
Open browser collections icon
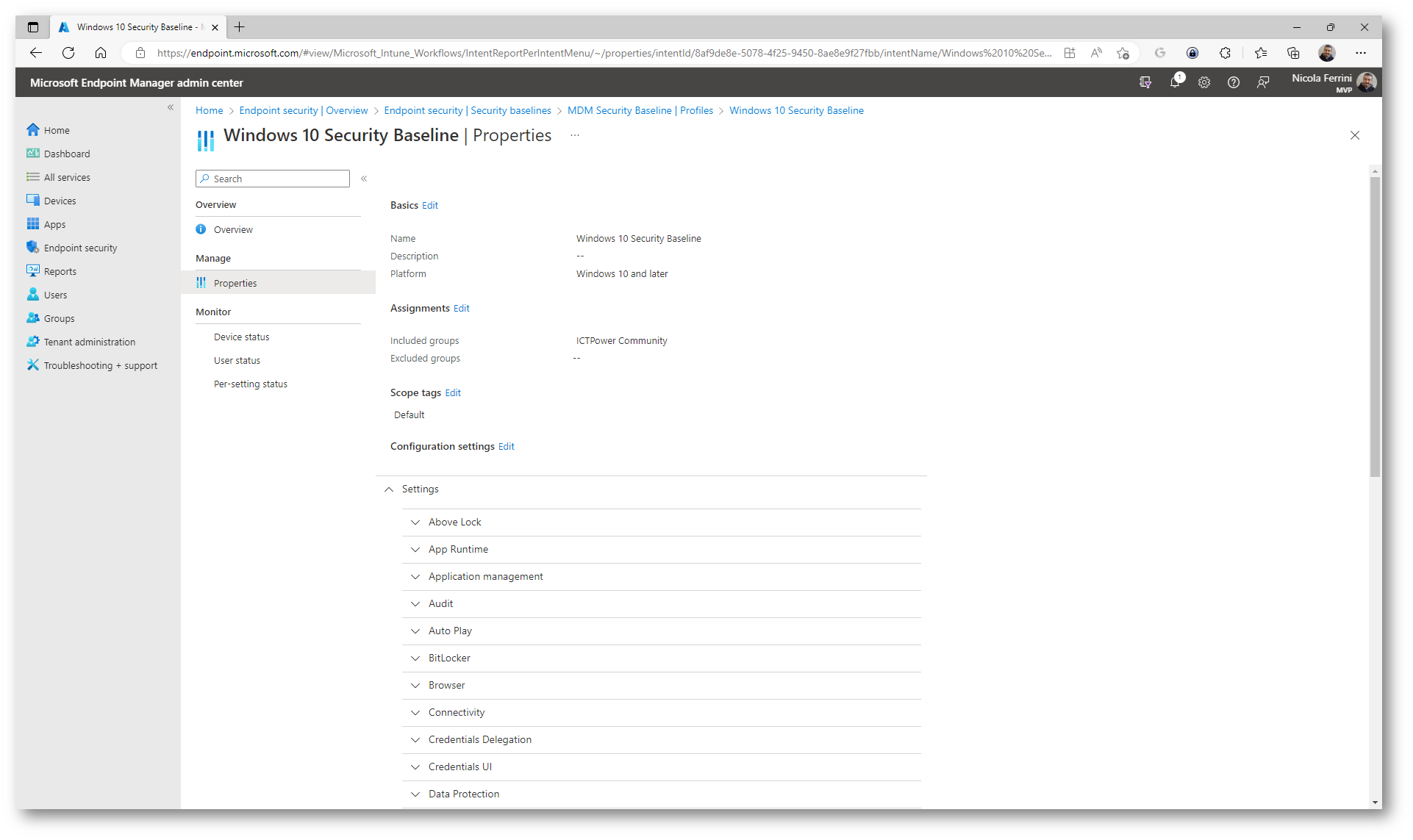click(x=1293, y=53)
